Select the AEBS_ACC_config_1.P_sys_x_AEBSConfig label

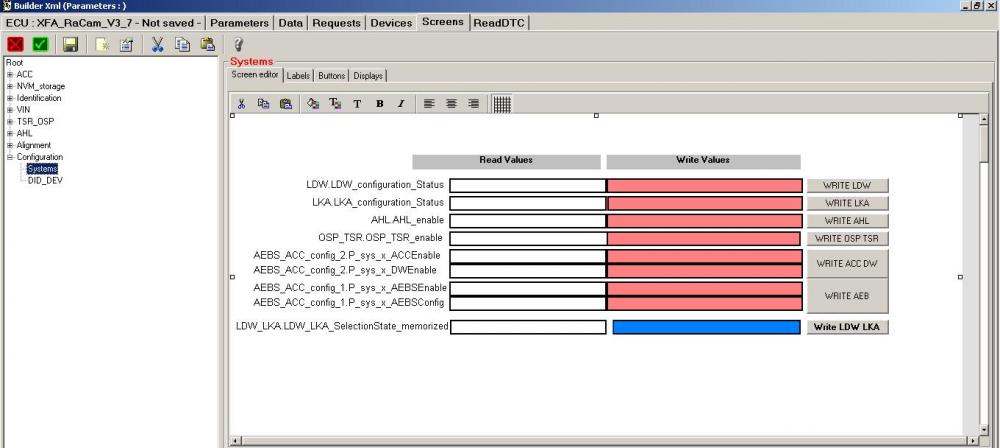click(349, 302)
